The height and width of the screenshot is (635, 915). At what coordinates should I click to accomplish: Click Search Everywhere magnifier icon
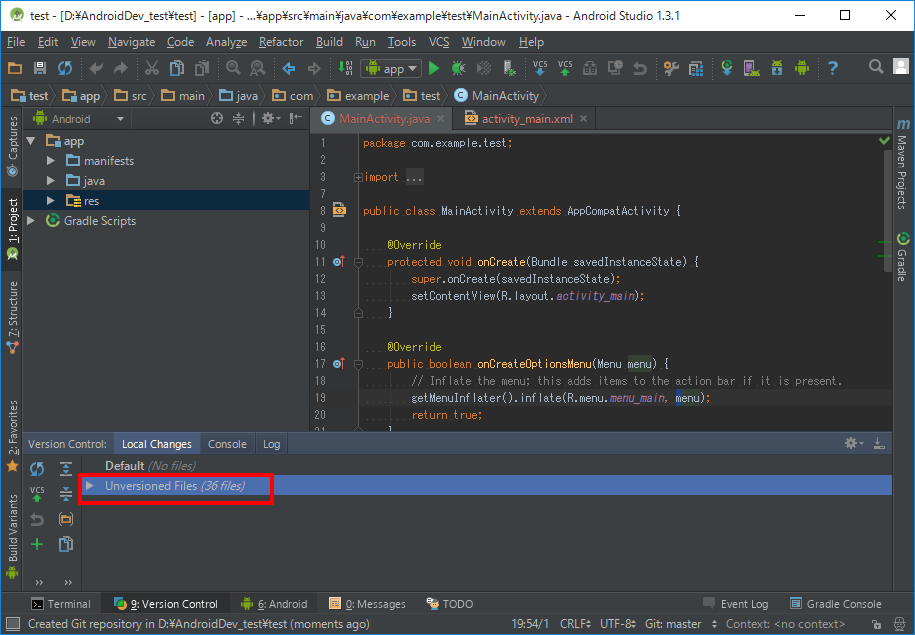tap(876, 67)
